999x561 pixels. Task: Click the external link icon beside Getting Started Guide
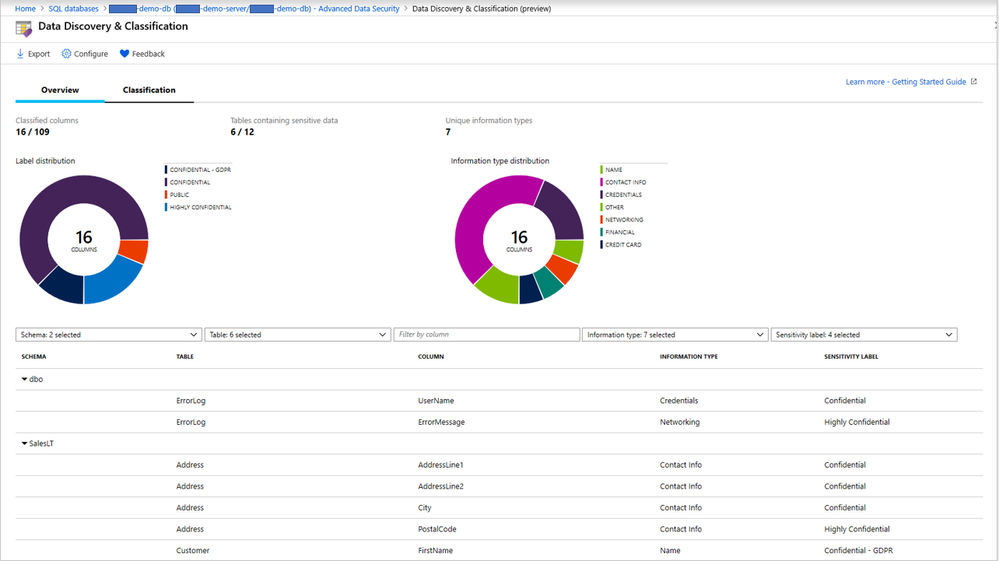[974, 82]
